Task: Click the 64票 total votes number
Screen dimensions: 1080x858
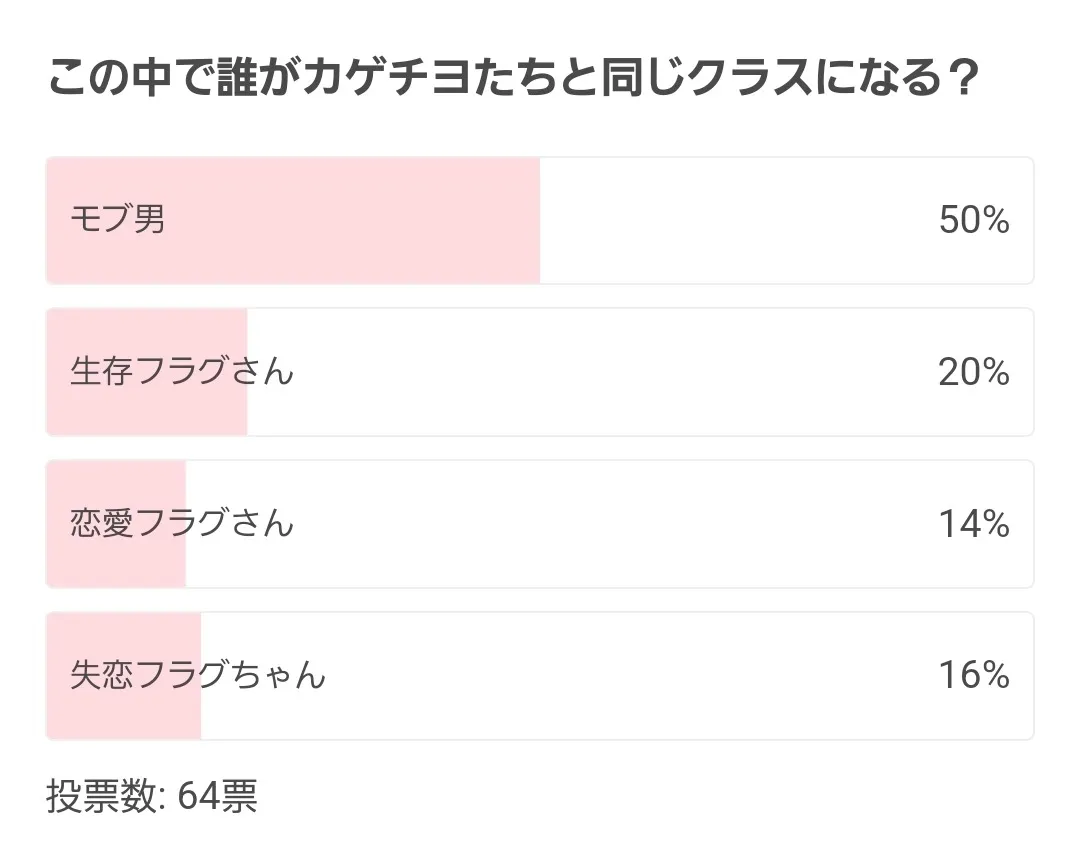Action: point(217,797)
